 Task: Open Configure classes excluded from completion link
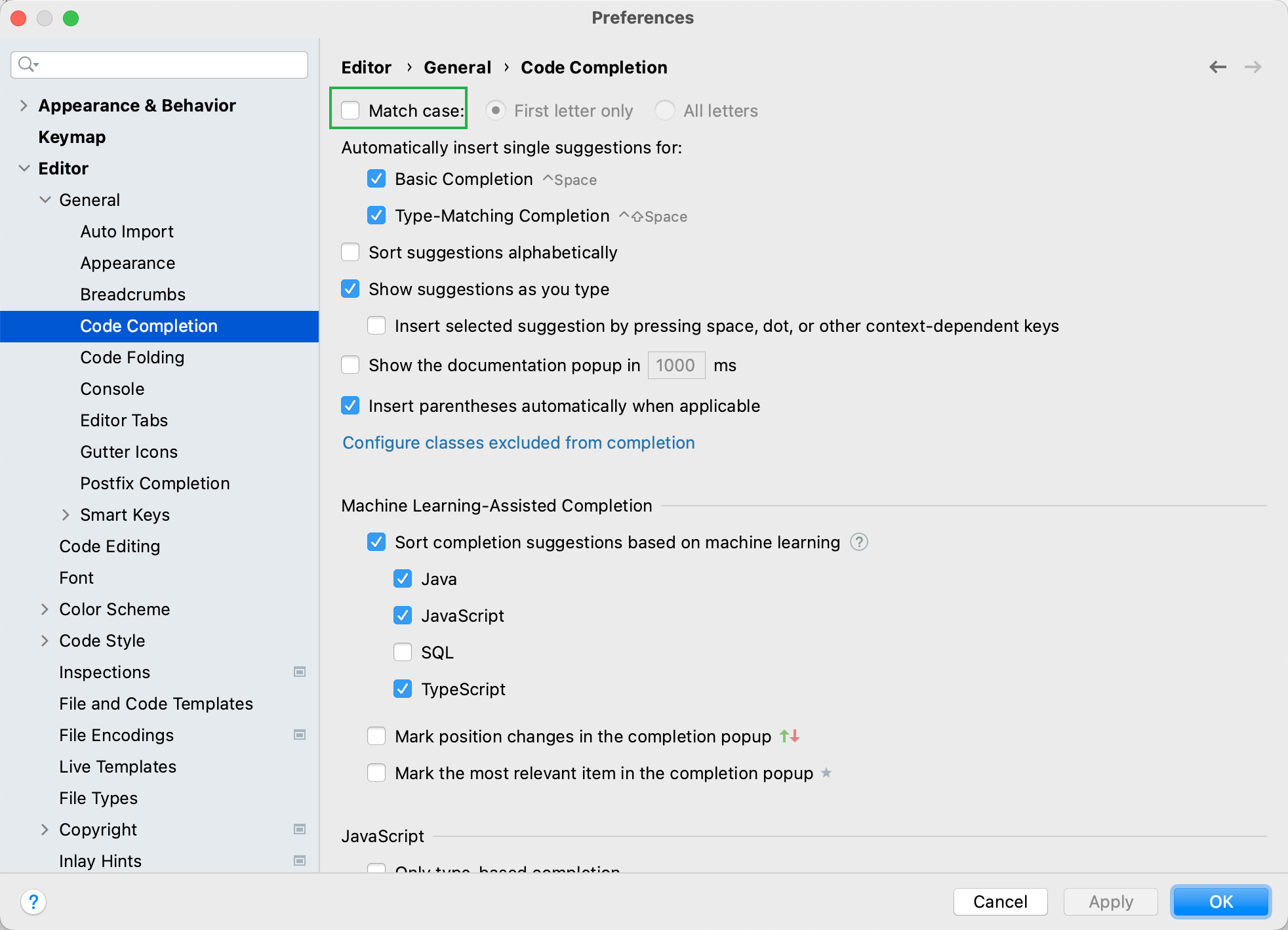pos(518,443)
